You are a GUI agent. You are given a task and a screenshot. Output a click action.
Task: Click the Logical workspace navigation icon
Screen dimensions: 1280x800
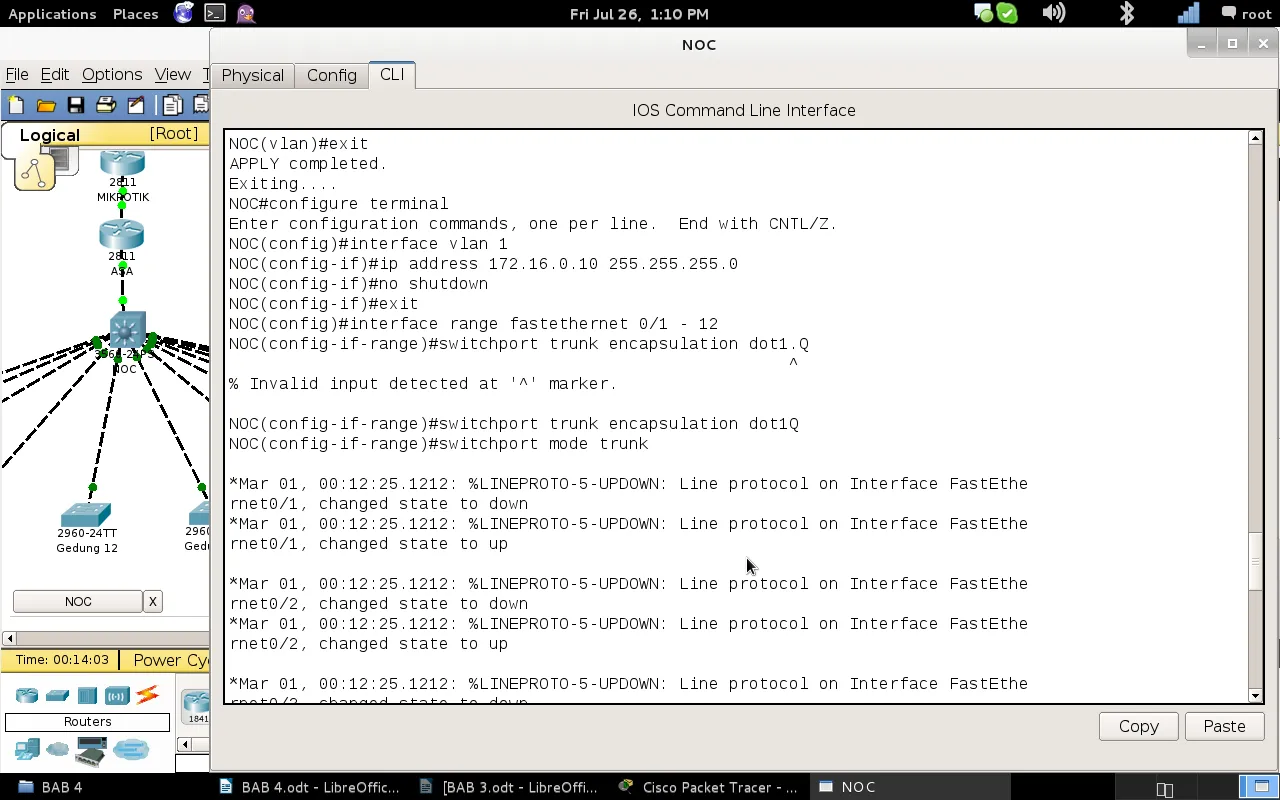point(35,172)
